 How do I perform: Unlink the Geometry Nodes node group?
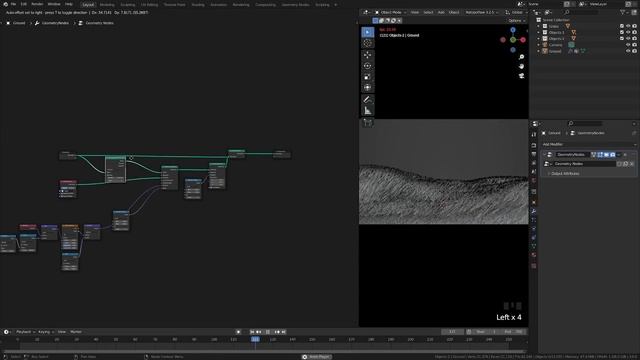[x=632, y=164]
